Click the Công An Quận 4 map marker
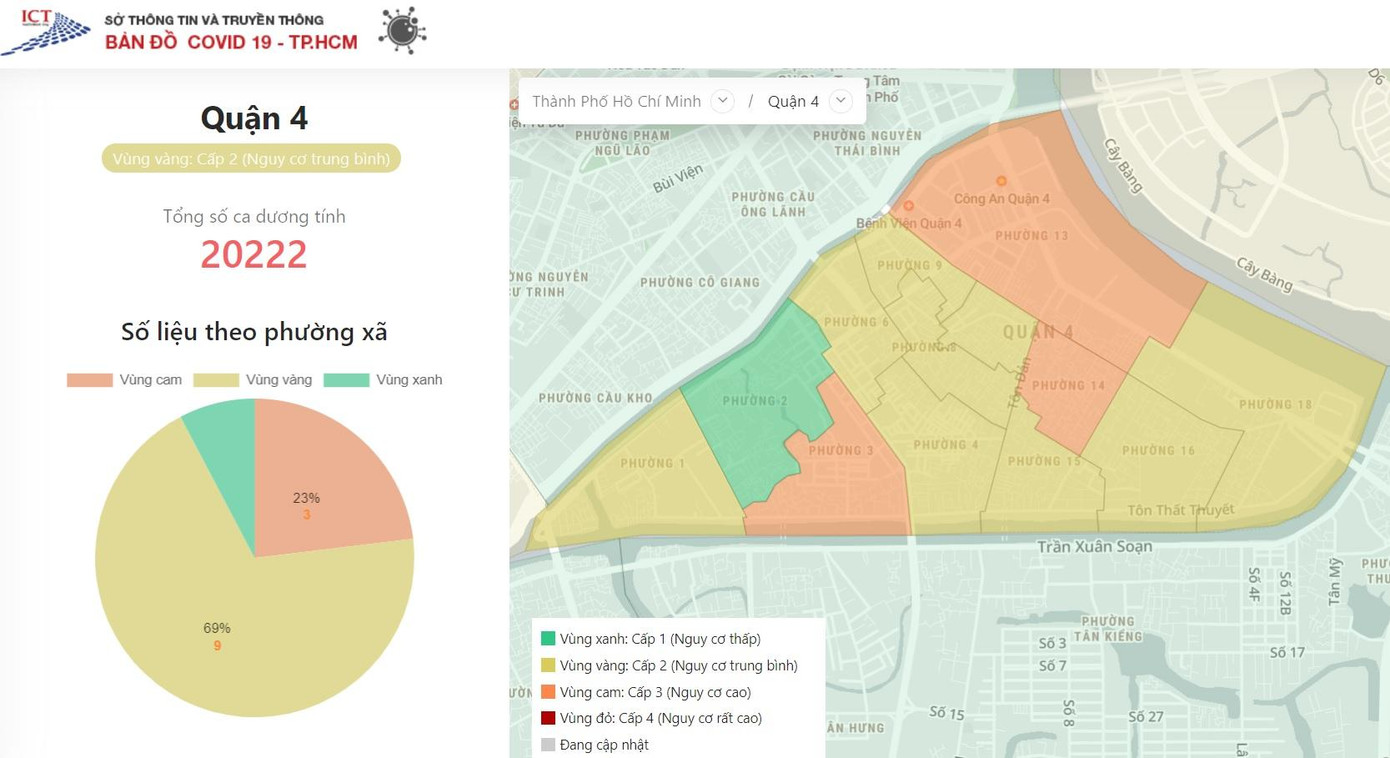 click(1001, 181)
